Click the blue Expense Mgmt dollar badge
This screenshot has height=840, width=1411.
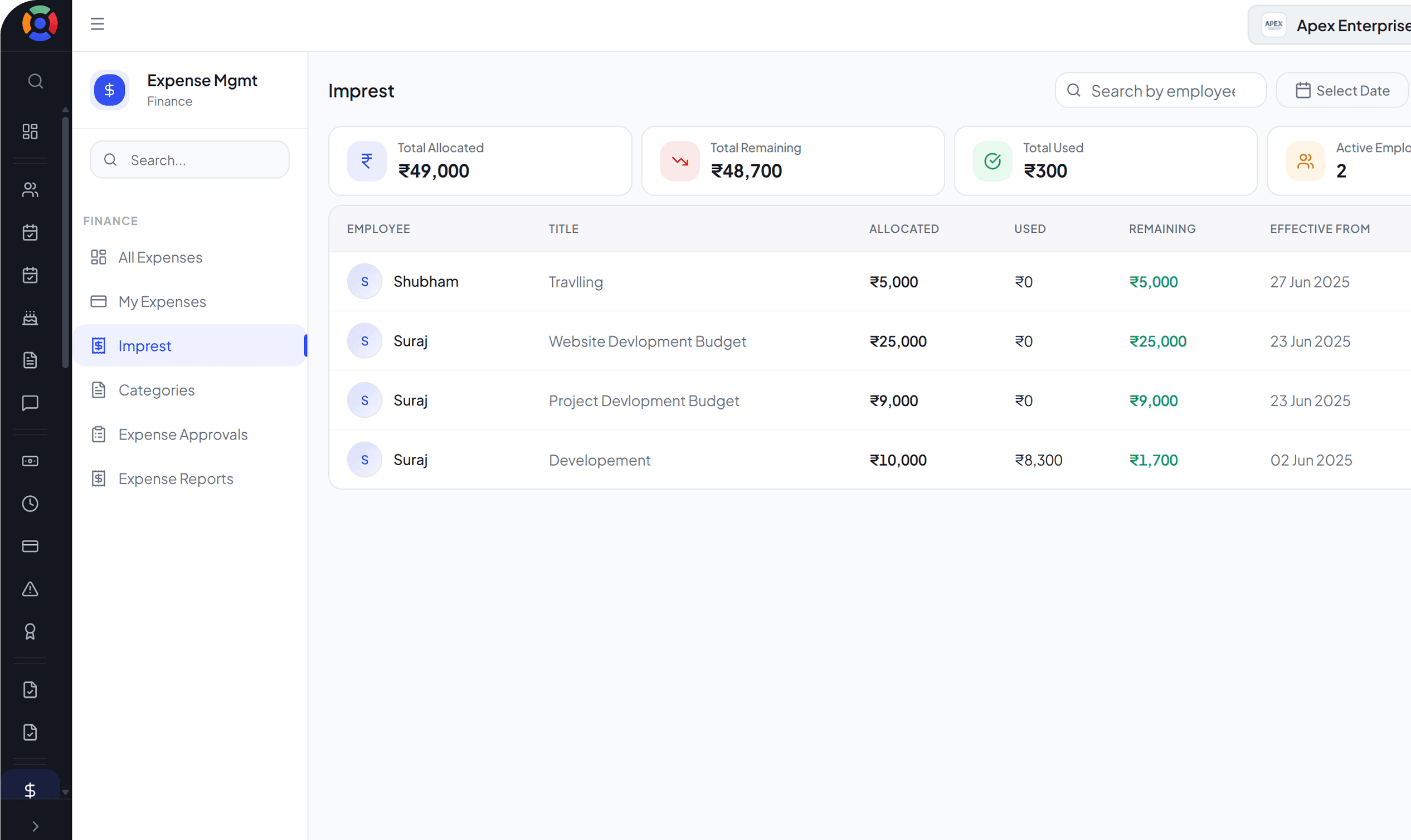(x=109, y=90)
